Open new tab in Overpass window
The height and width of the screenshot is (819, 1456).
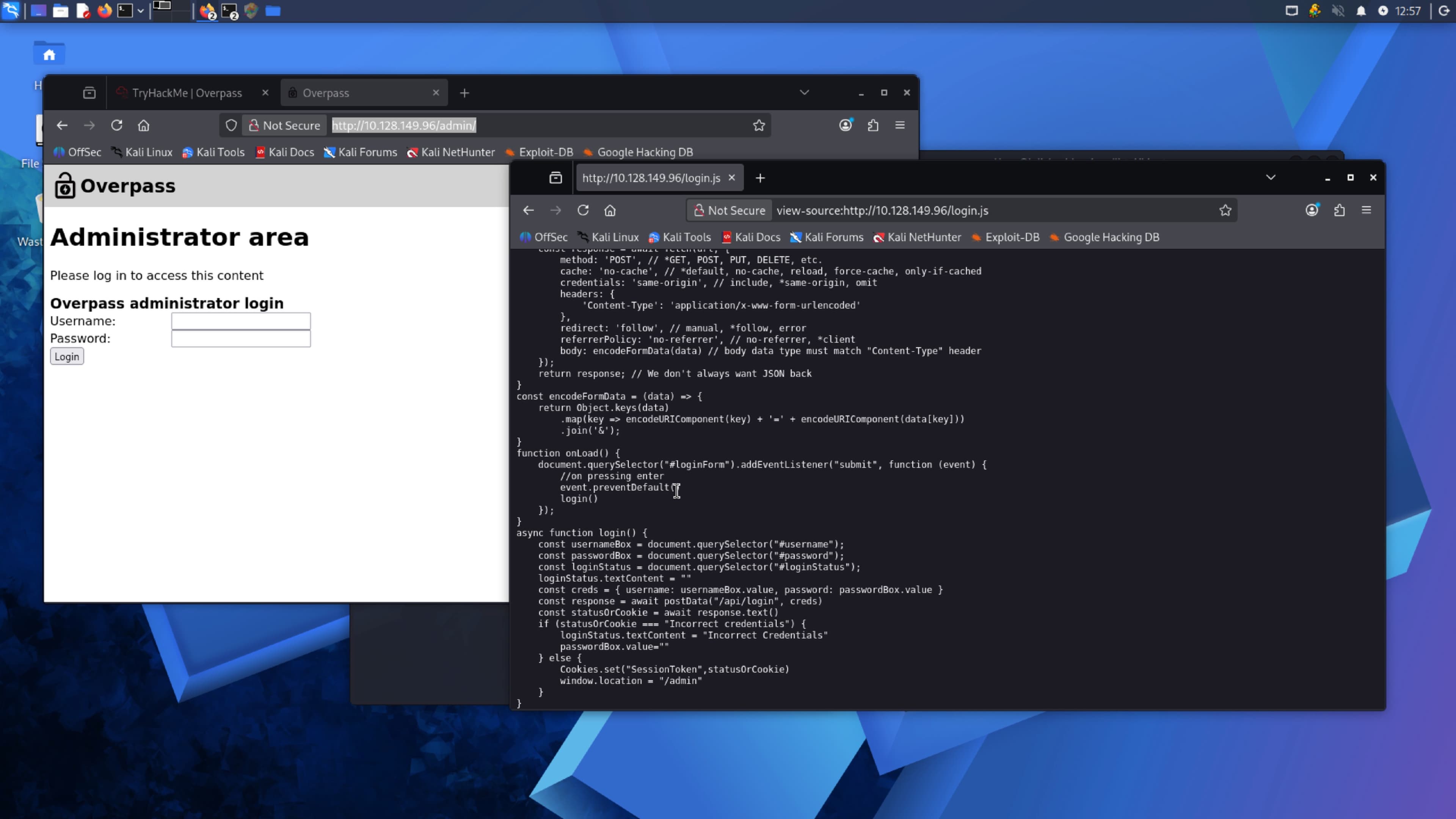point(464,93)
